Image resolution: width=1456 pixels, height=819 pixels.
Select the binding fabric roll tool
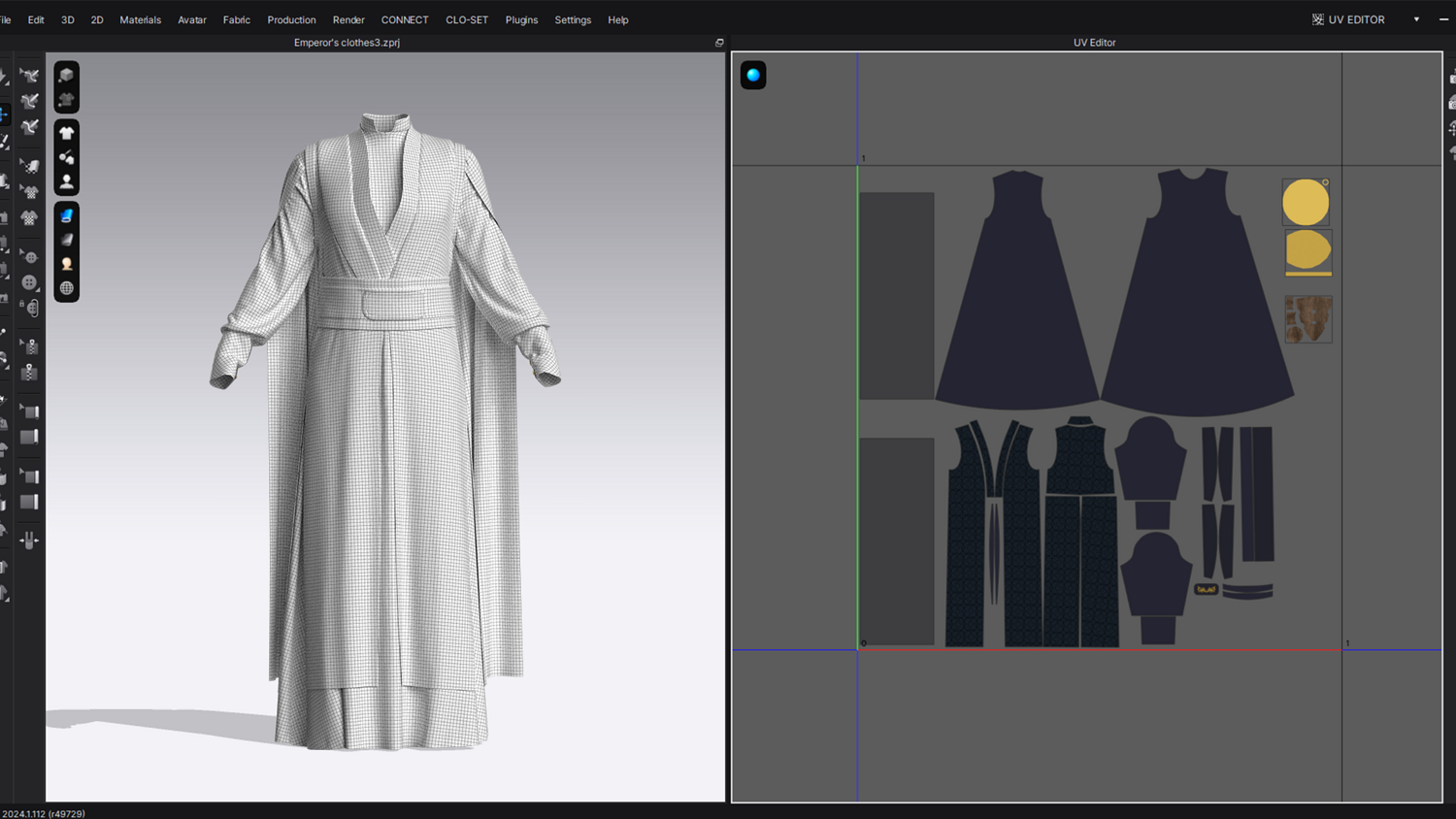[29, 438]
